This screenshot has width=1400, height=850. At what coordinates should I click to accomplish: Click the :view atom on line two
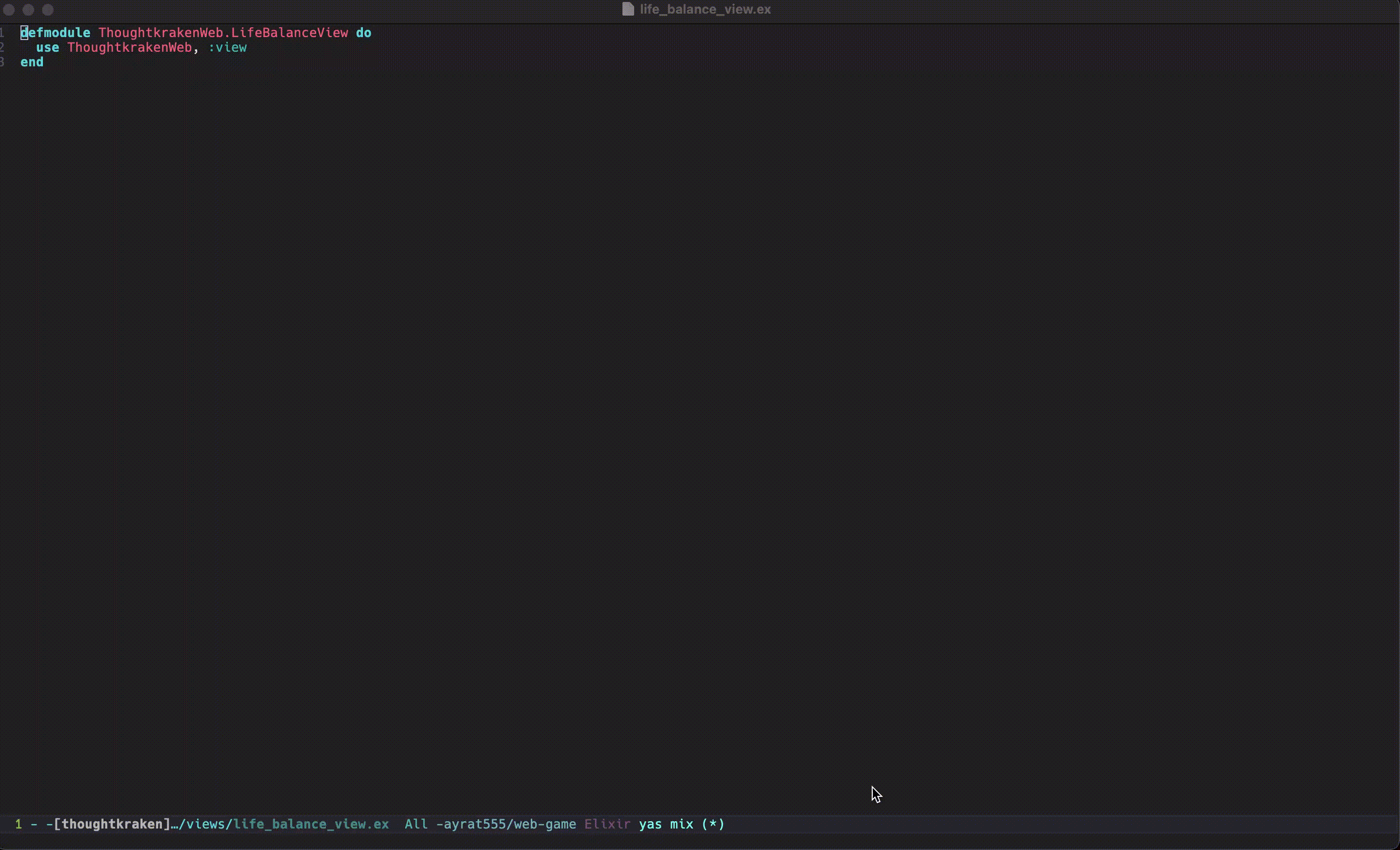[x=227, y=48]
